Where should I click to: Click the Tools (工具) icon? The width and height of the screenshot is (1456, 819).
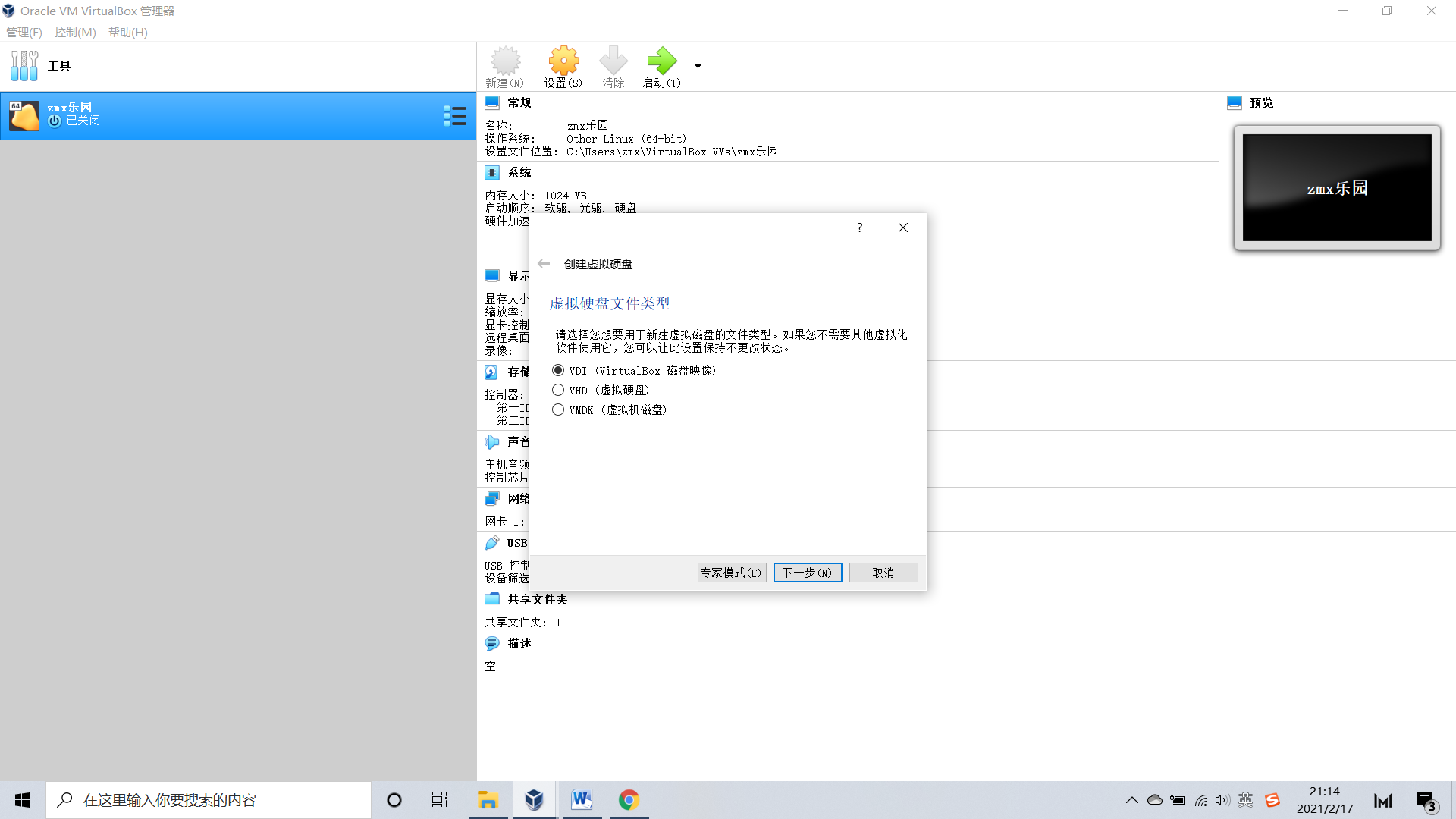click(x=24, y=66)
